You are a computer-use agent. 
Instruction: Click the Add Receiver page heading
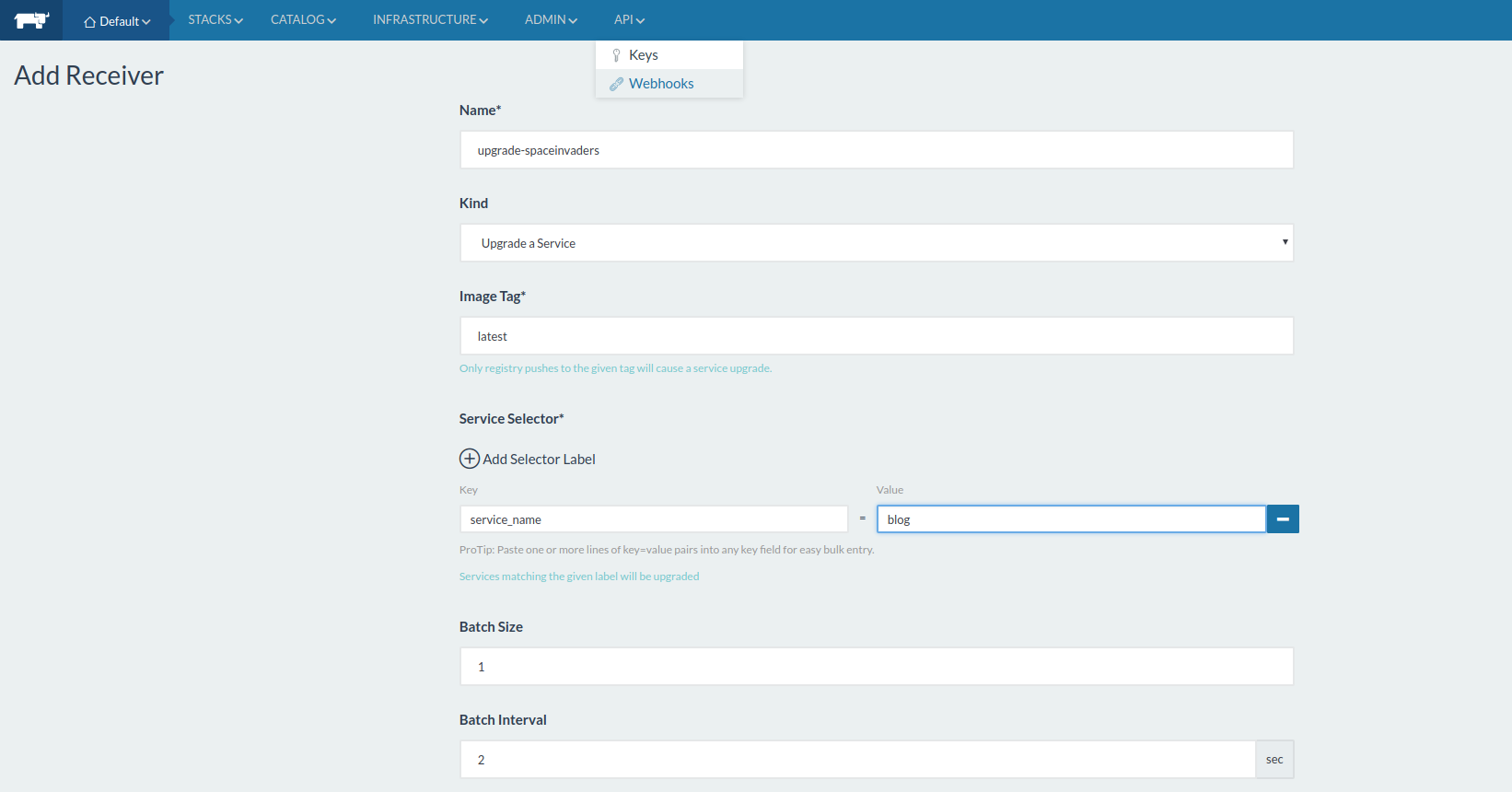coord(88,76)
